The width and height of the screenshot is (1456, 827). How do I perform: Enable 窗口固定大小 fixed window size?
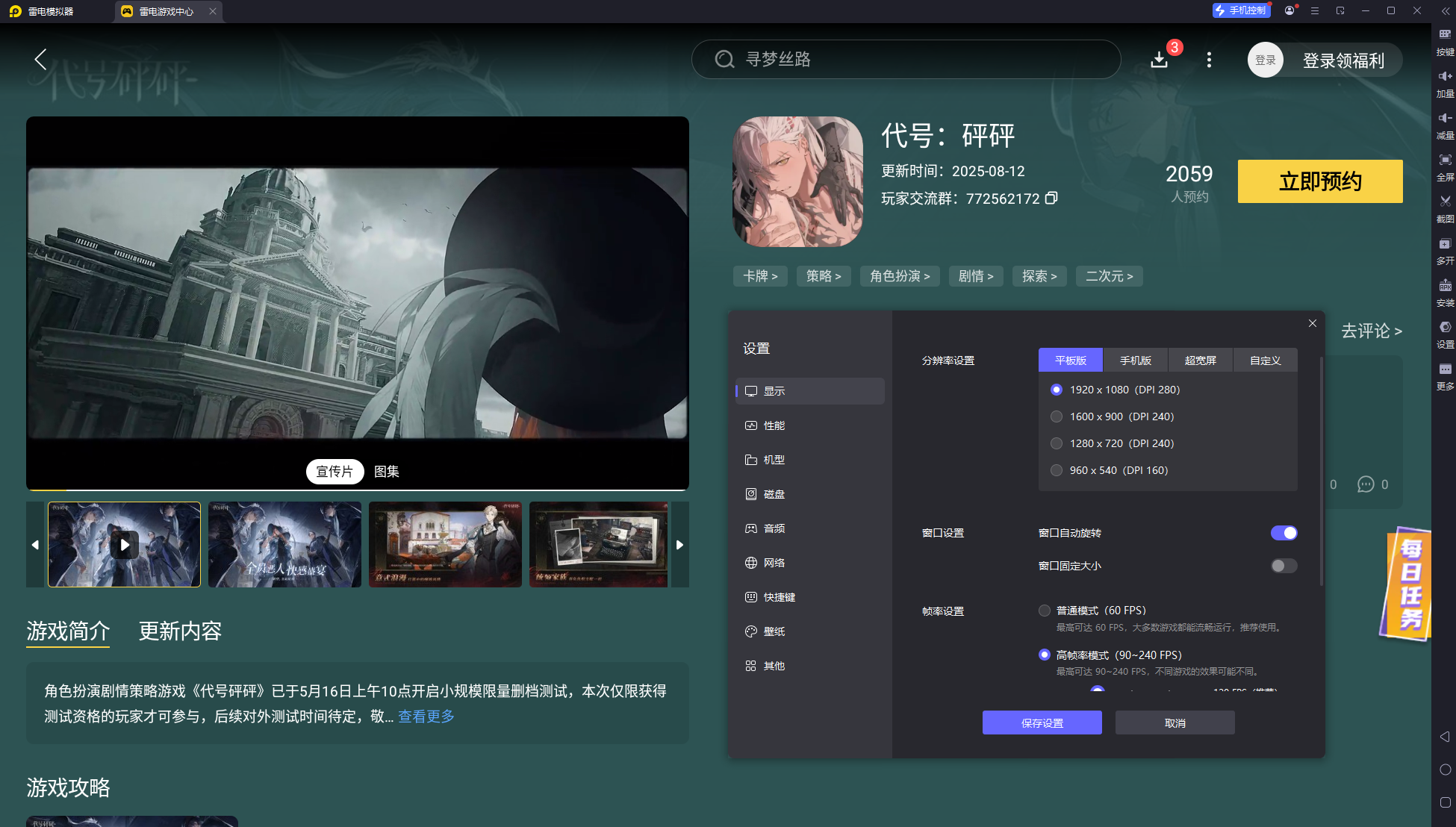[x=1284, y=566]
